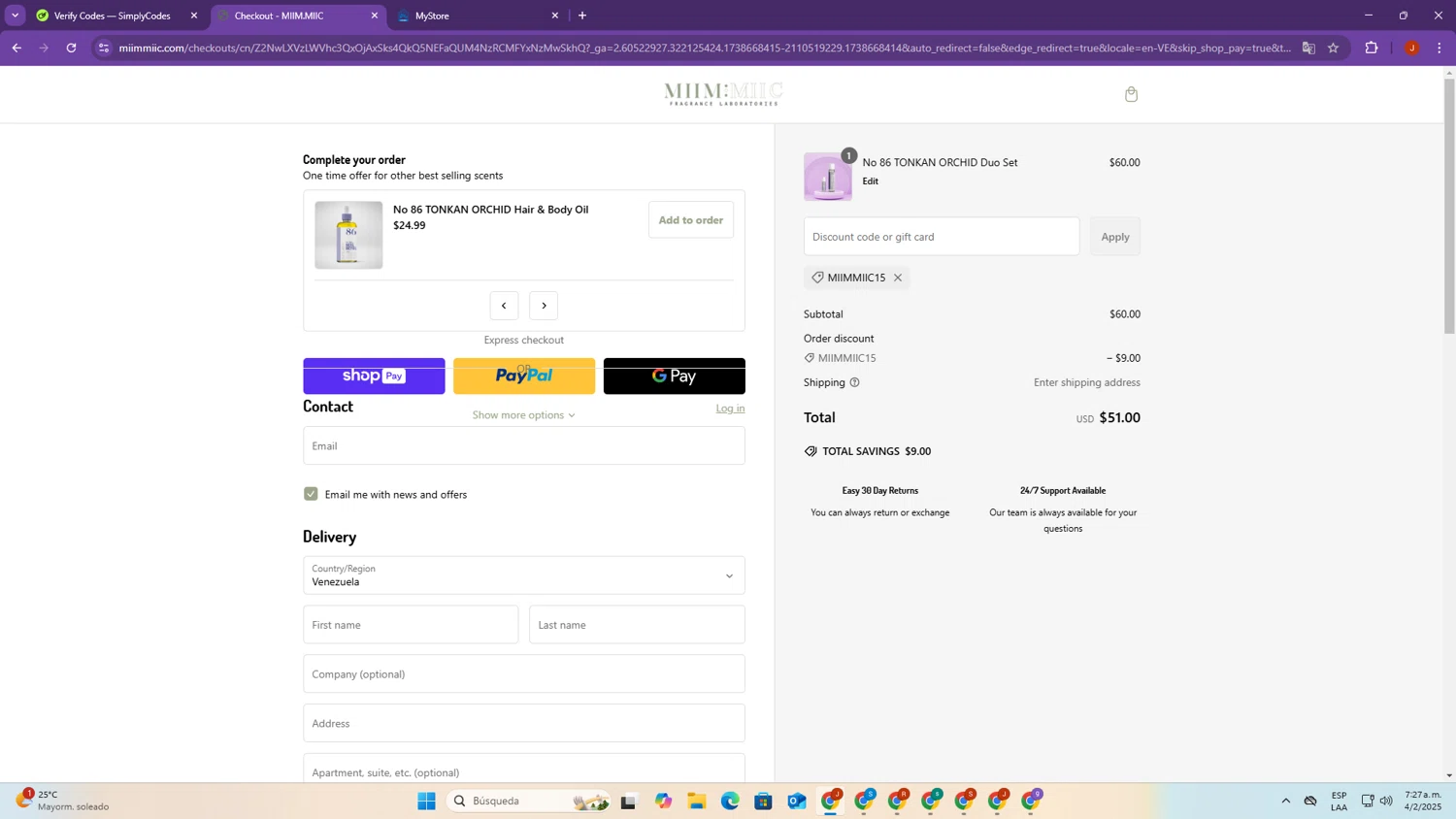
Task: Click the Hair & Body Oil product thumbnail
Action: pos(348,235)
